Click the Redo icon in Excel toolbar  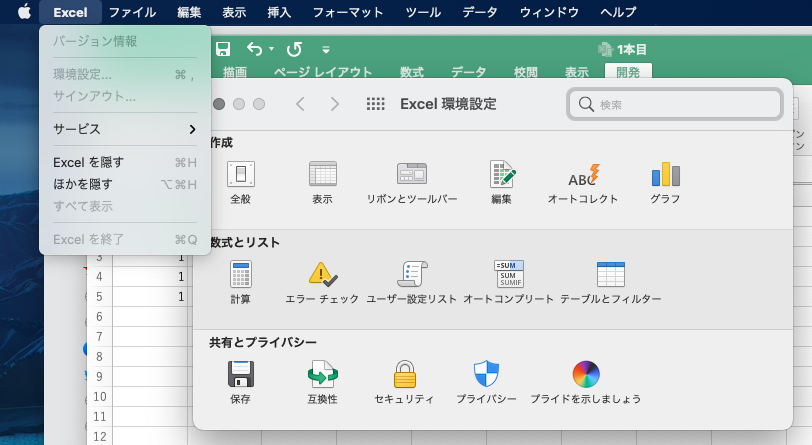pos(294,49)
